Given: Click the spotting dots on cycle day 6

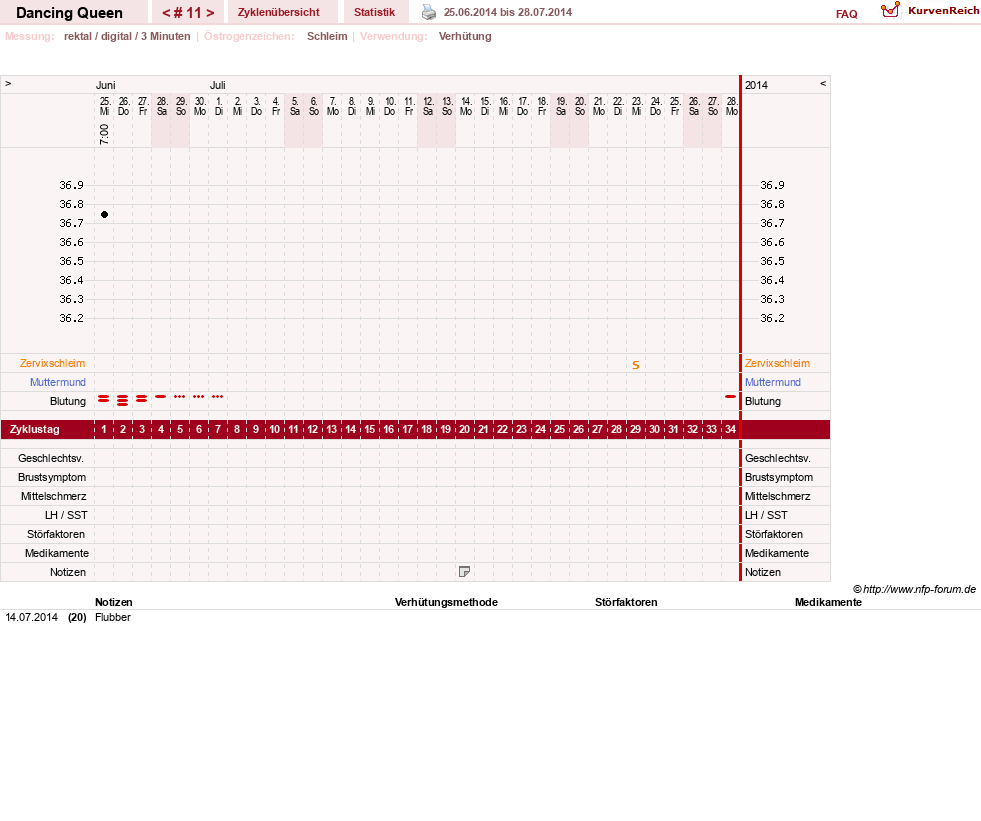Looking at the screenshot, I should (198, 397).
